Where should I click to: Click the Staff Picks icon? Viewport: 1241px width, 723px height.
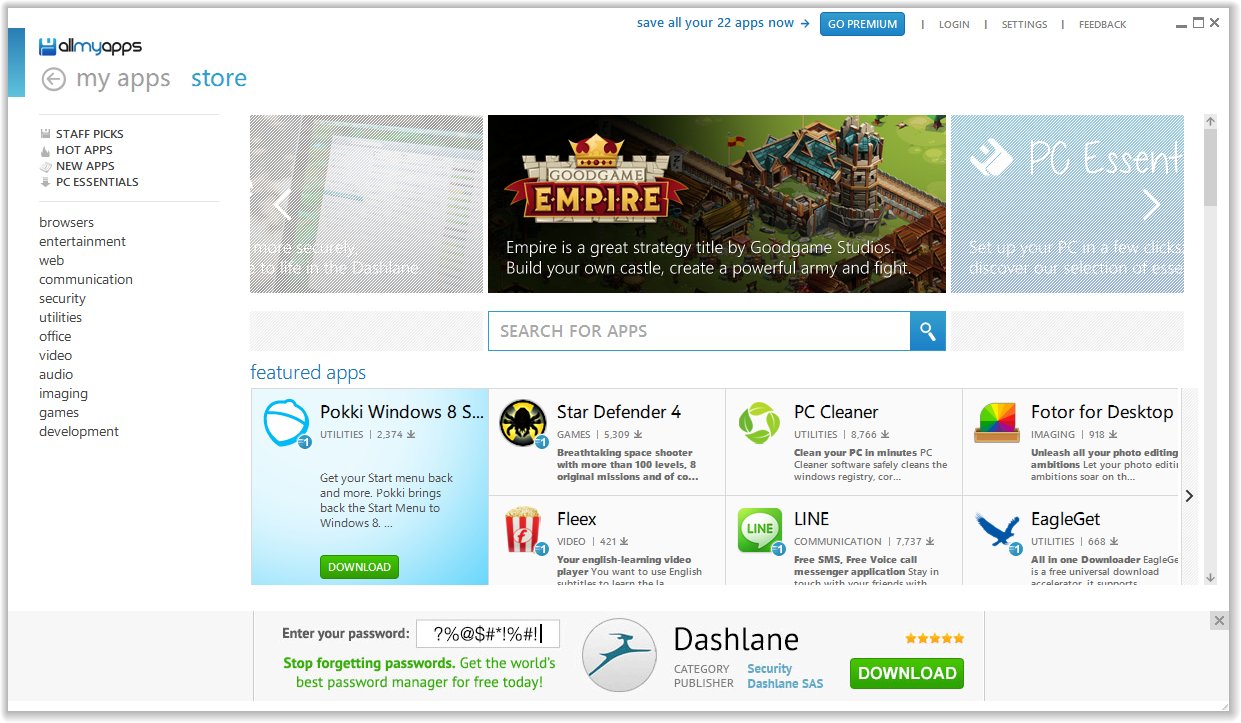click(45, 133)
